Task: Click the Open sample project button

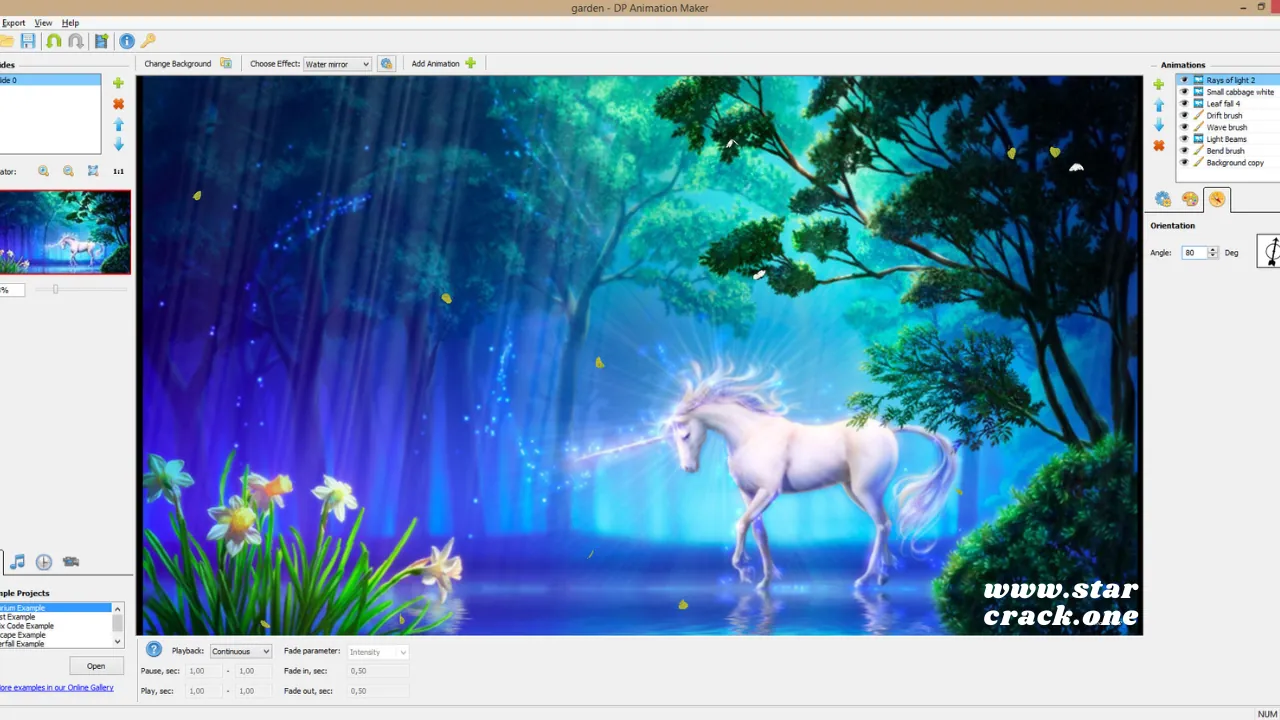Action: [x=96, y=666]
